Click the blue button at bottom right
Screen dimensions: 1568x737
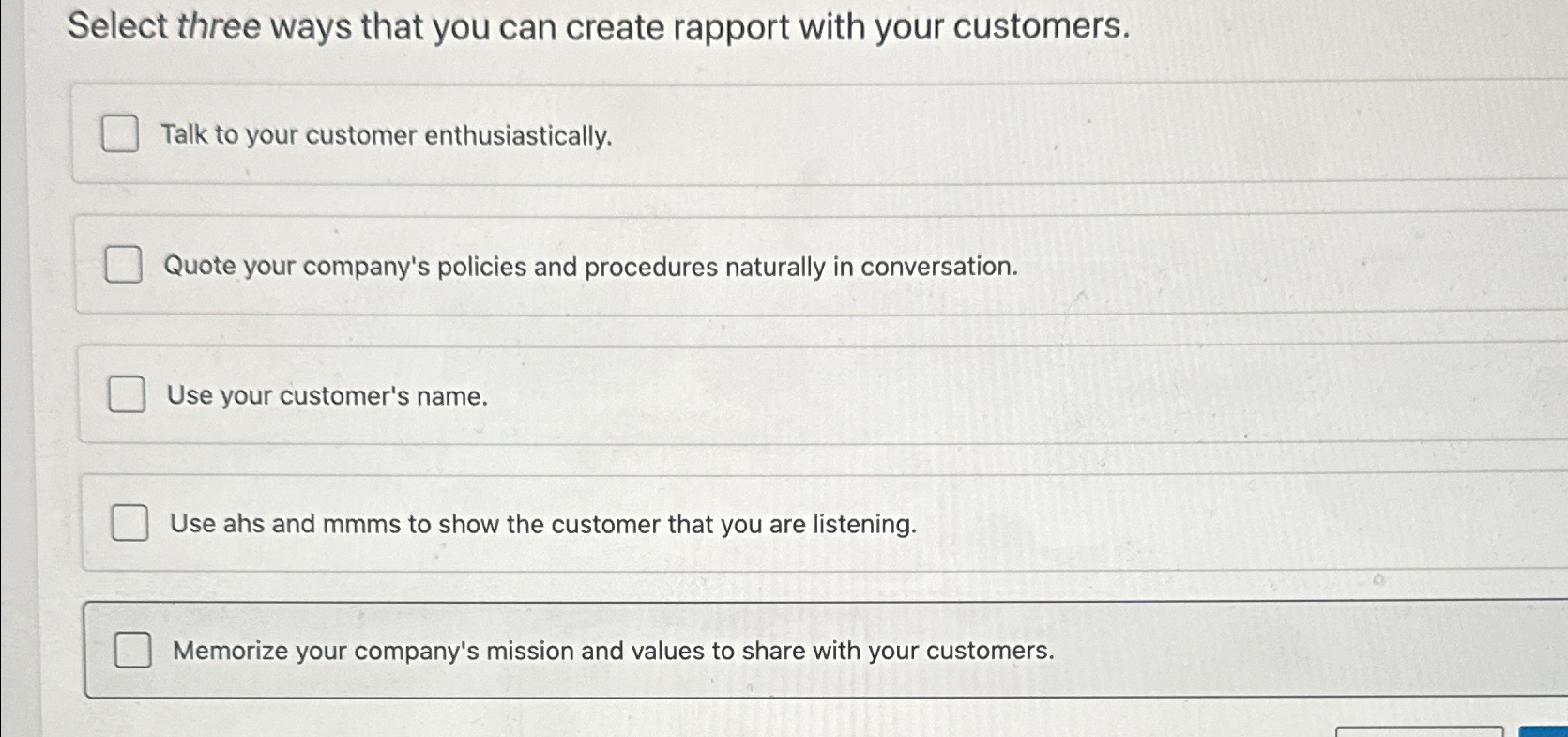coord(1542,729)
